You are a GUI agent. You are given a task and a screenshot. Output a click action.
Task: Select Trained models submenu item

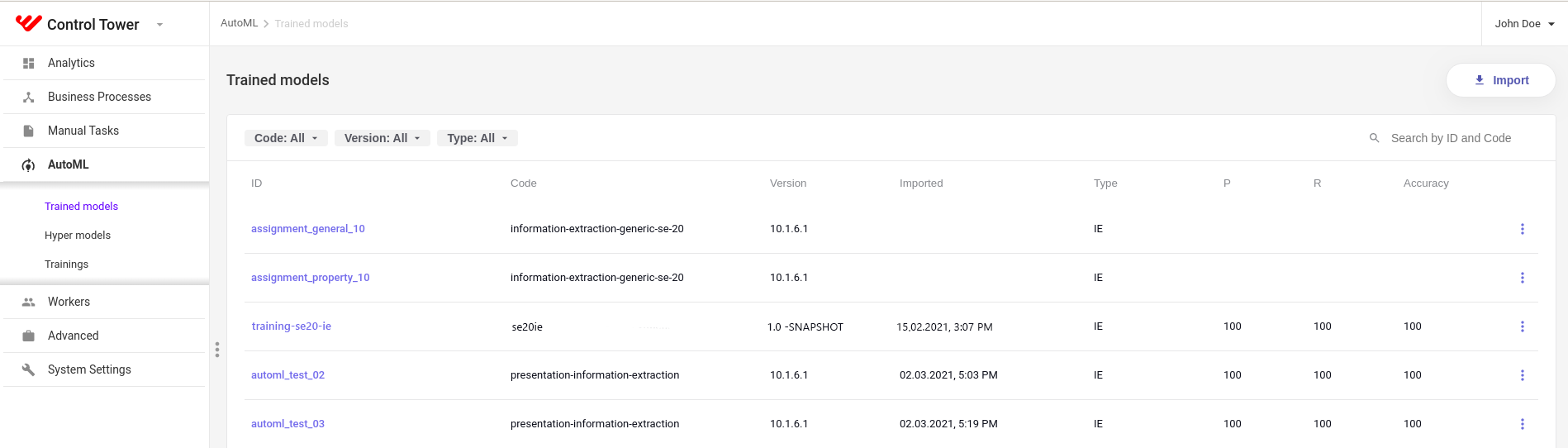[x=81, y=206]
